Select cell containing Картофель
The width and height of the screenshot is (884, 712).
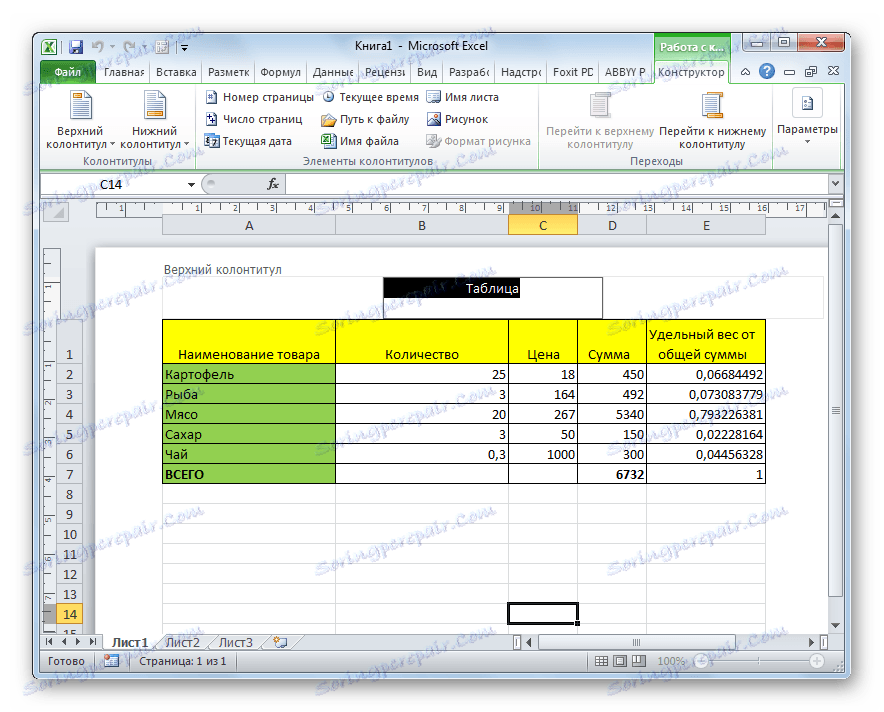(x=249, y=374)
